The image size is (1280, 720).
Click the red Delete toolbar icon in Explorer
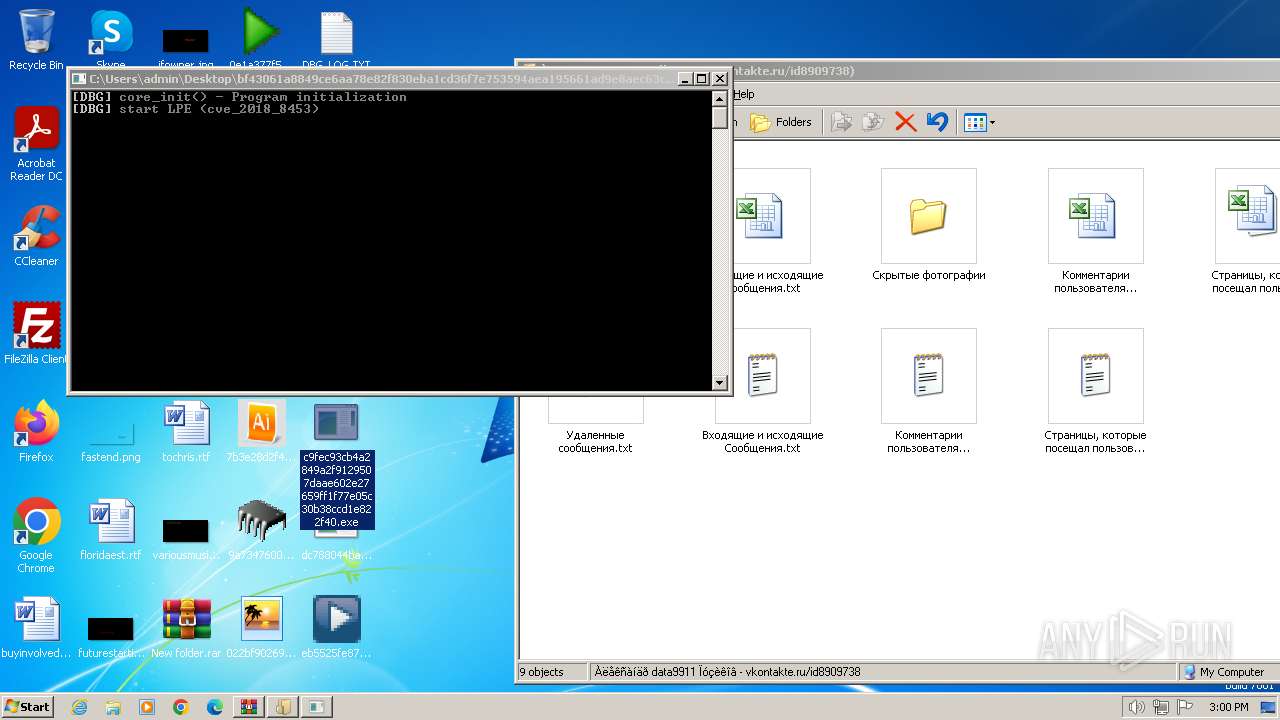(x=905, y=122)
